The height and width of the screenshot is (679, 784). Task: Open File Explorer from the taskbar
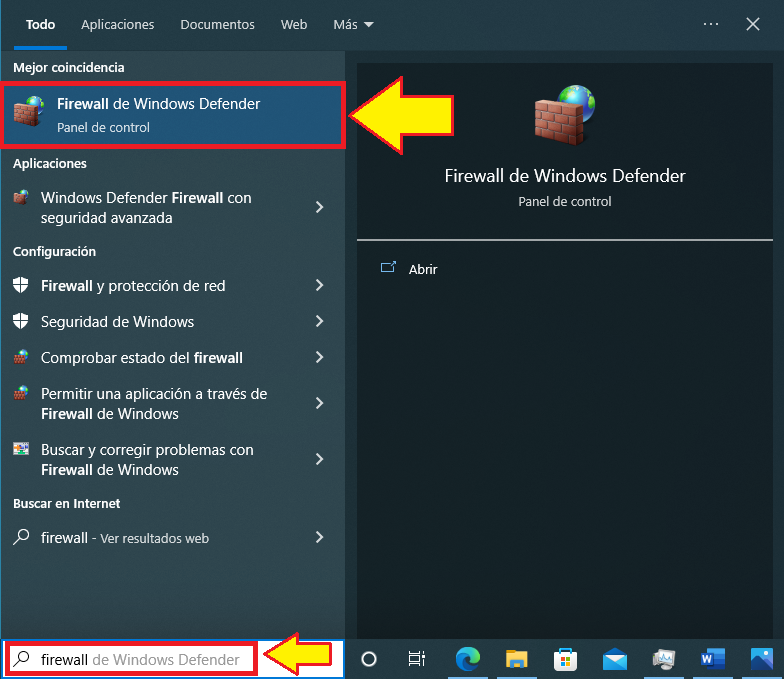516,659
